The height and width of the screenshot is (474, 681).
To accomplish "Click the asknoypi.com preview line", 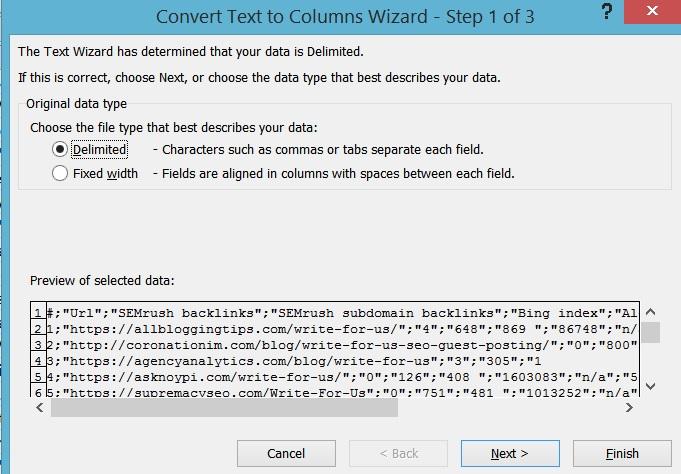I will tap(342, 377).
